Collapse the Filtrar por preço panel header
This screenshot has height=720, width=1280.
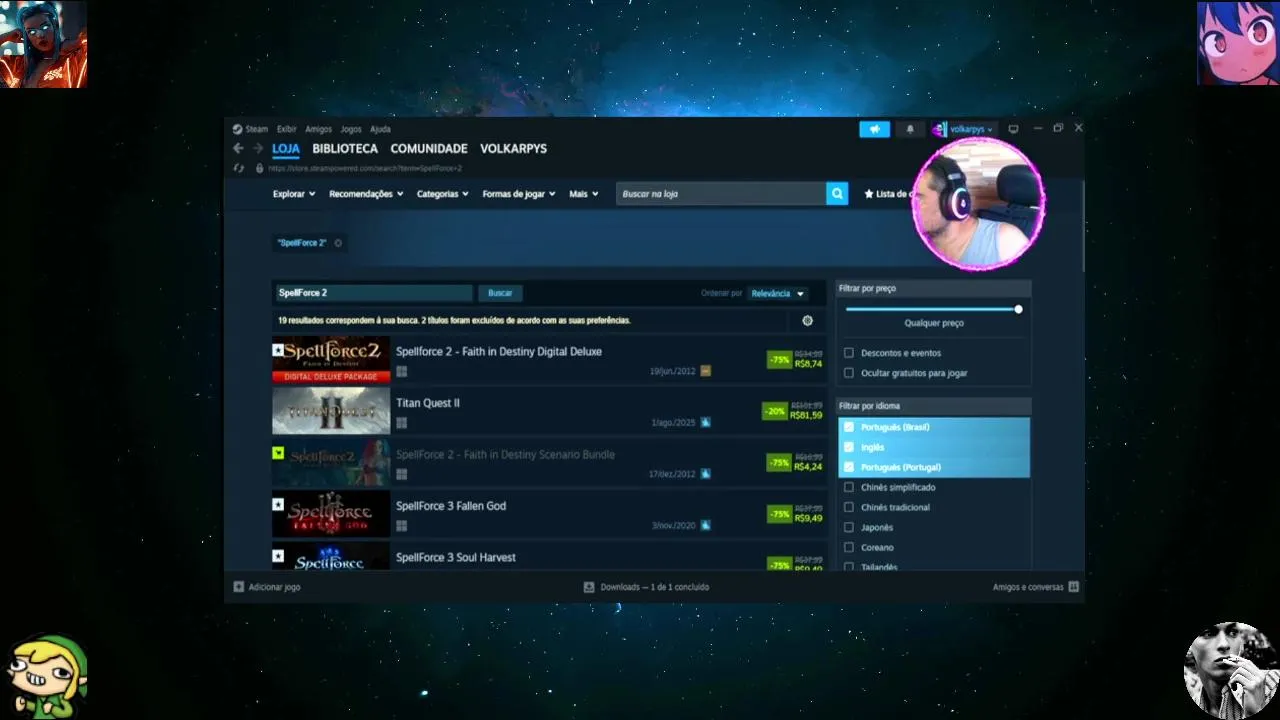click(933, 288)
